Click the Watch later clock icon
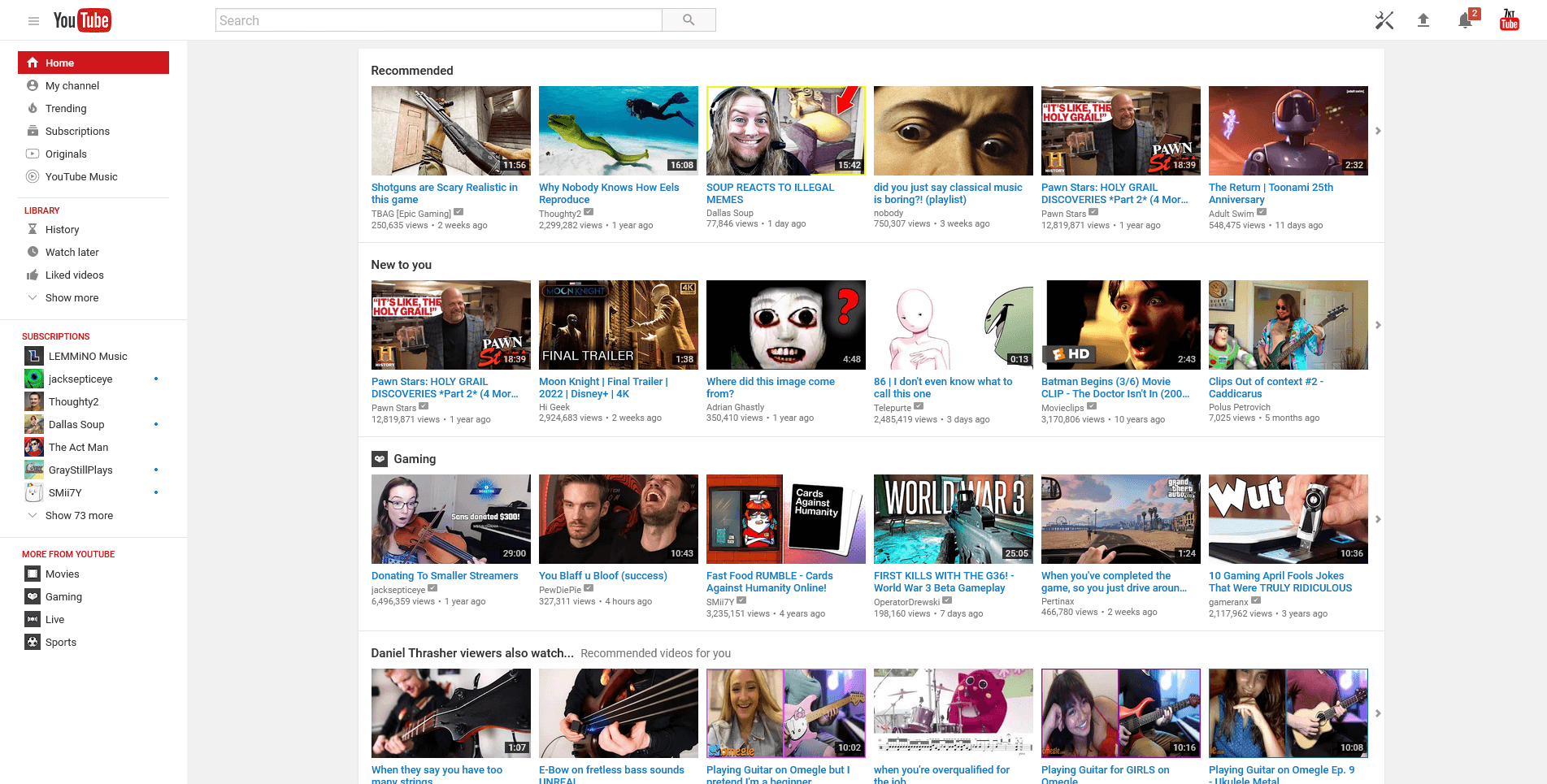 coord(33,252)
